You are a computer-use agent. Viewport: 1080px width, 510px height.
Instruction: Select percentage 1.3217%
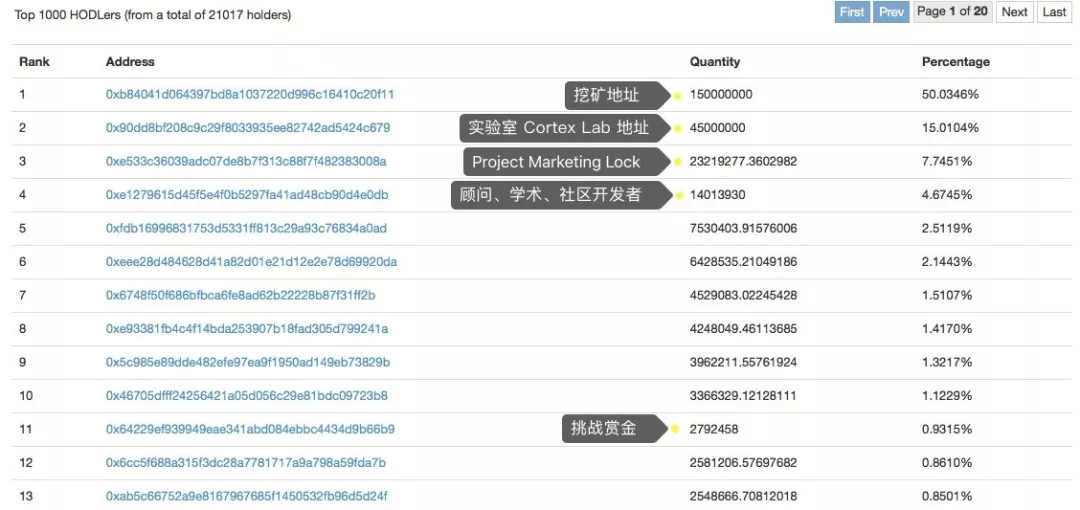[947, 362]
